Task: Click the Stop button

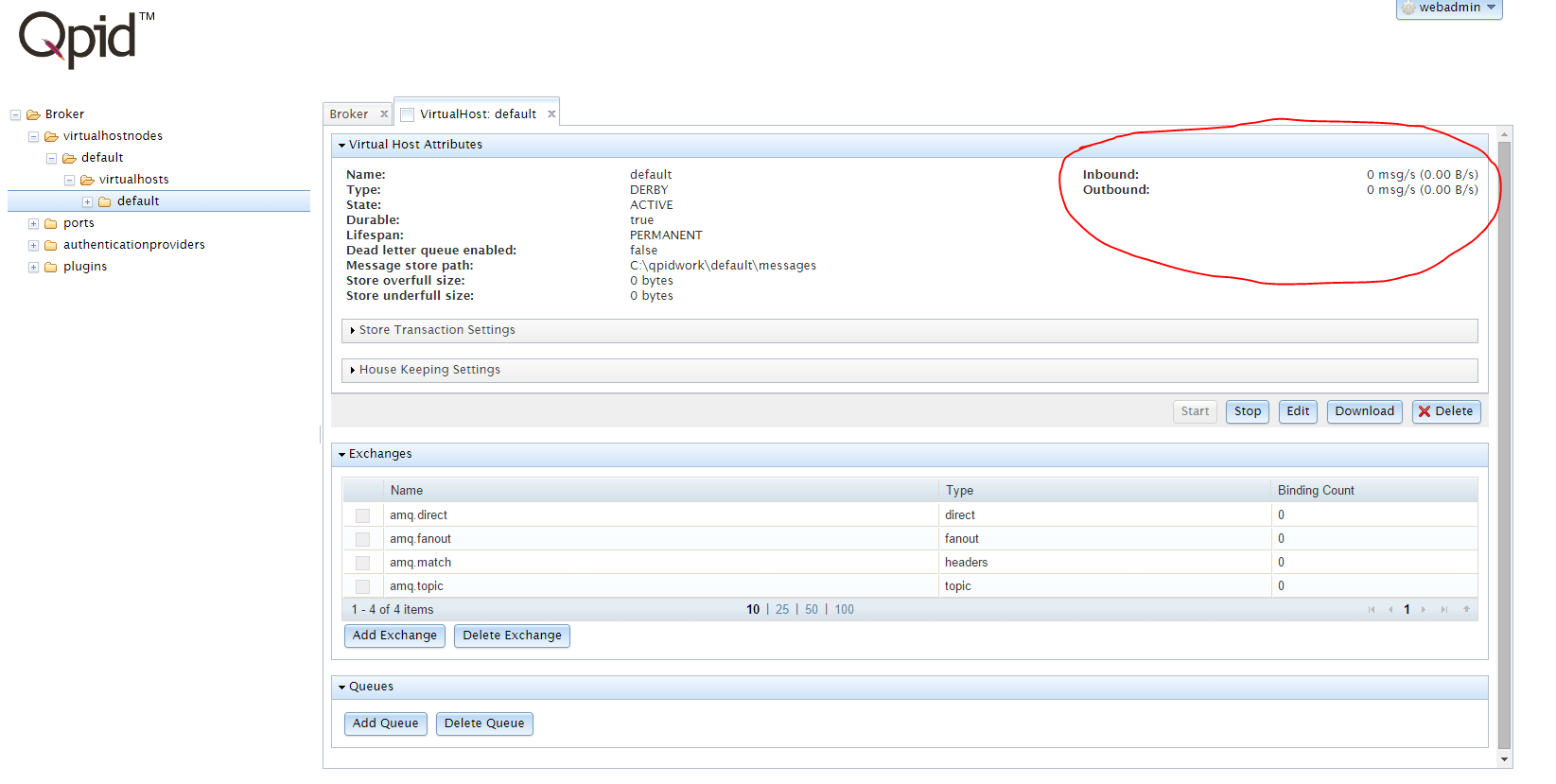Action: point(1247,411)
